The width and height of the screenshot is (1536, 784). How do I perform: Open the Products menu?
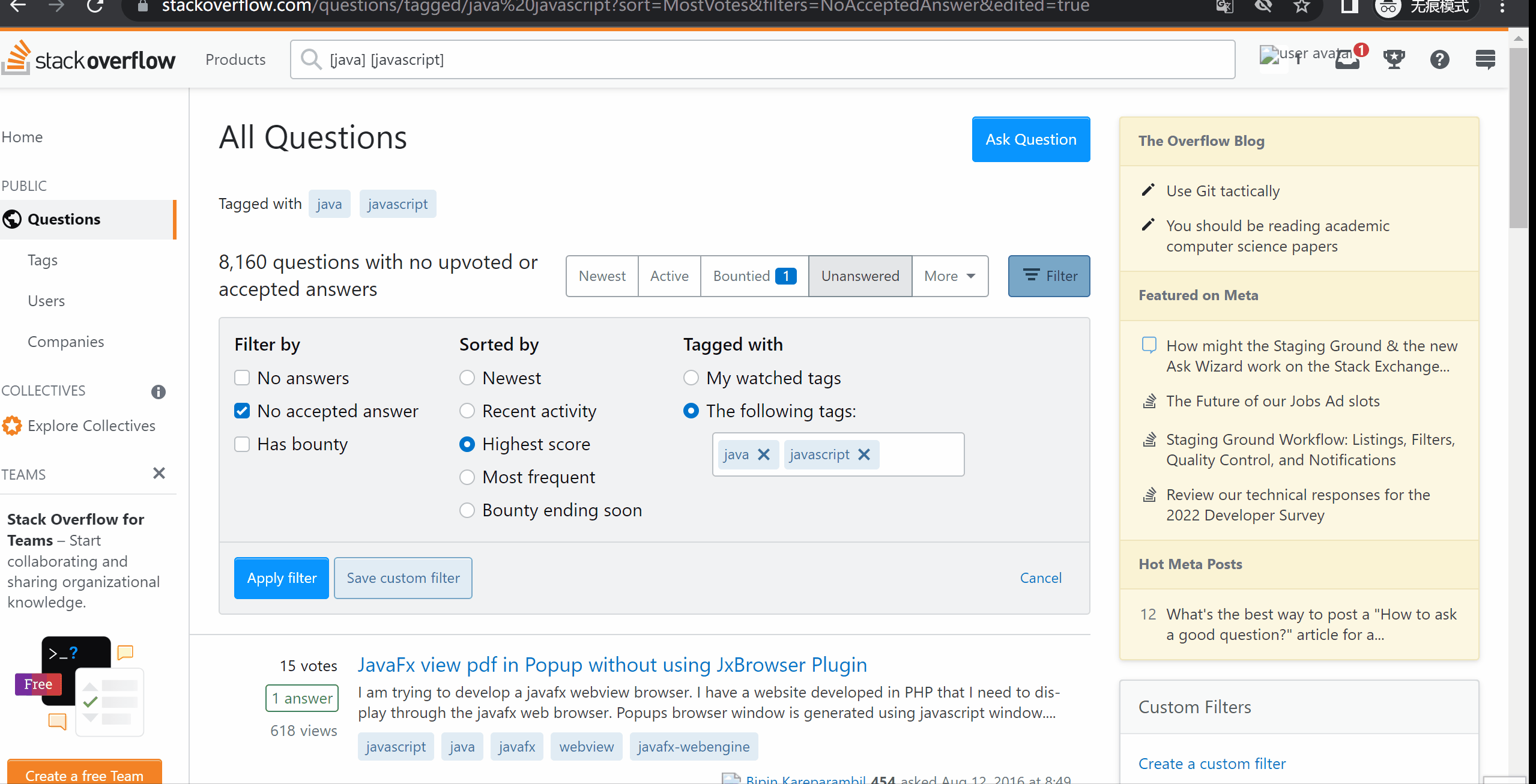pyautogui.click(x=235, y=59)
